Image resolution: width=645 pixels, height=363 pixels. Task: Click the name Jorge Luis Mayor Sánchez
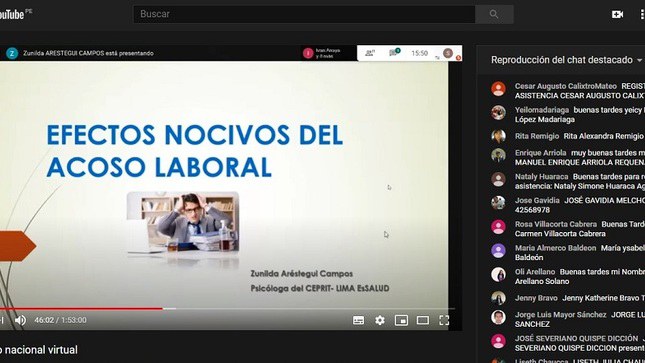(x=560, y=315)
